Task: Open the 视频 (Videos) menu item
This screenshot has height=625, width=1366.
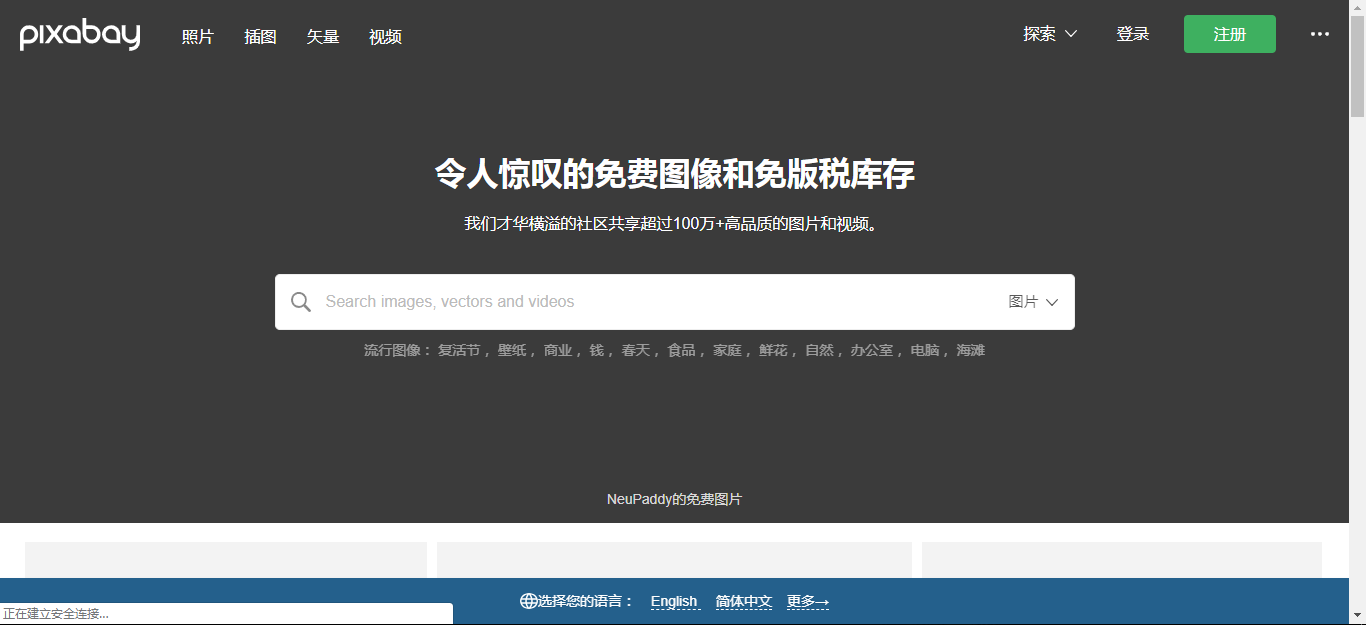Action: click(x=385, y=36)
